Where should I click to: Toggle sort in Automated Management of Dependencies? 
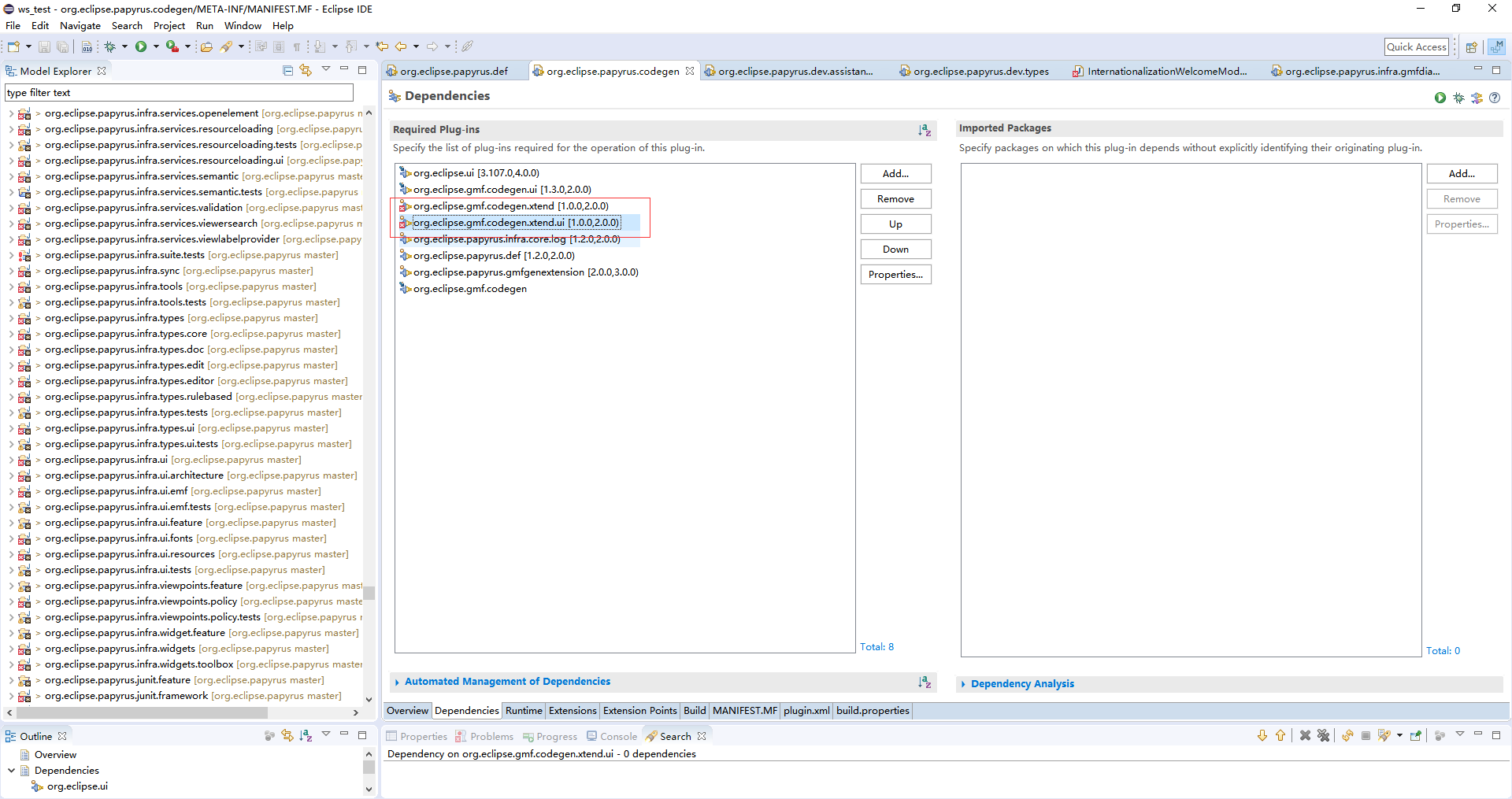(x=925, y=682)
